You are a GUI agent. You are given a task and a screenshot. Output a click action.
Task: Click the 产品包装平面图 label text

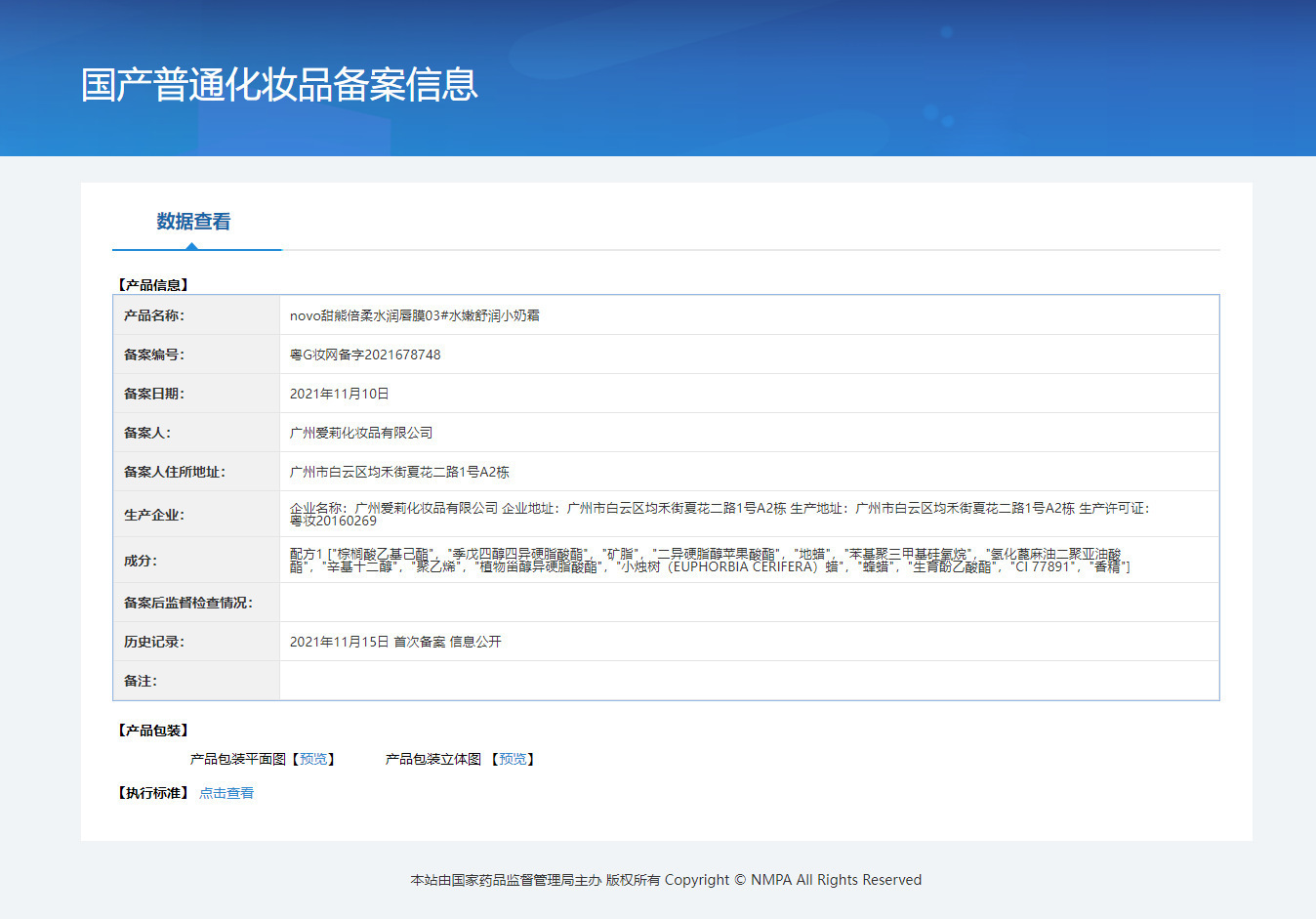click(x=238, y=759)
